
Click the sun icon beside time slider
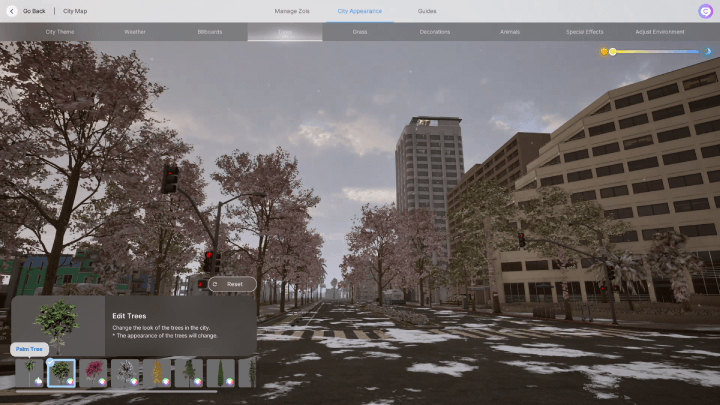tap(603, 51)
